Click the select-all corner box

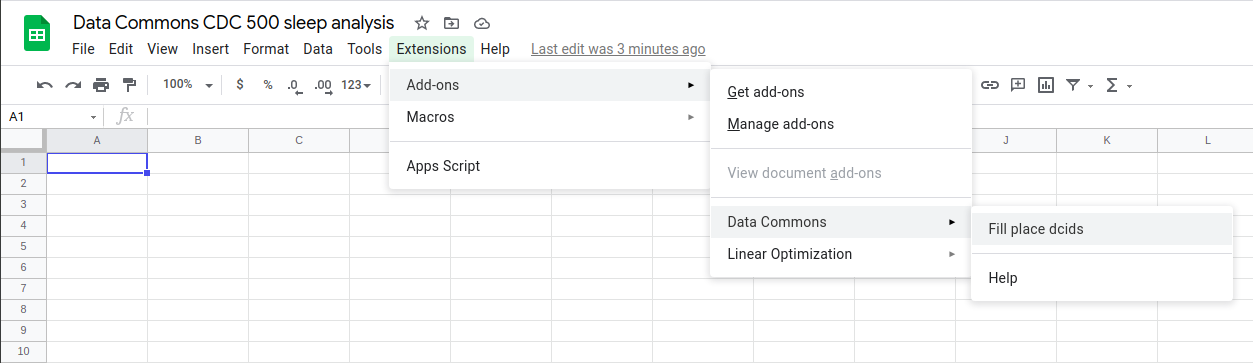(x=23, y=140)
